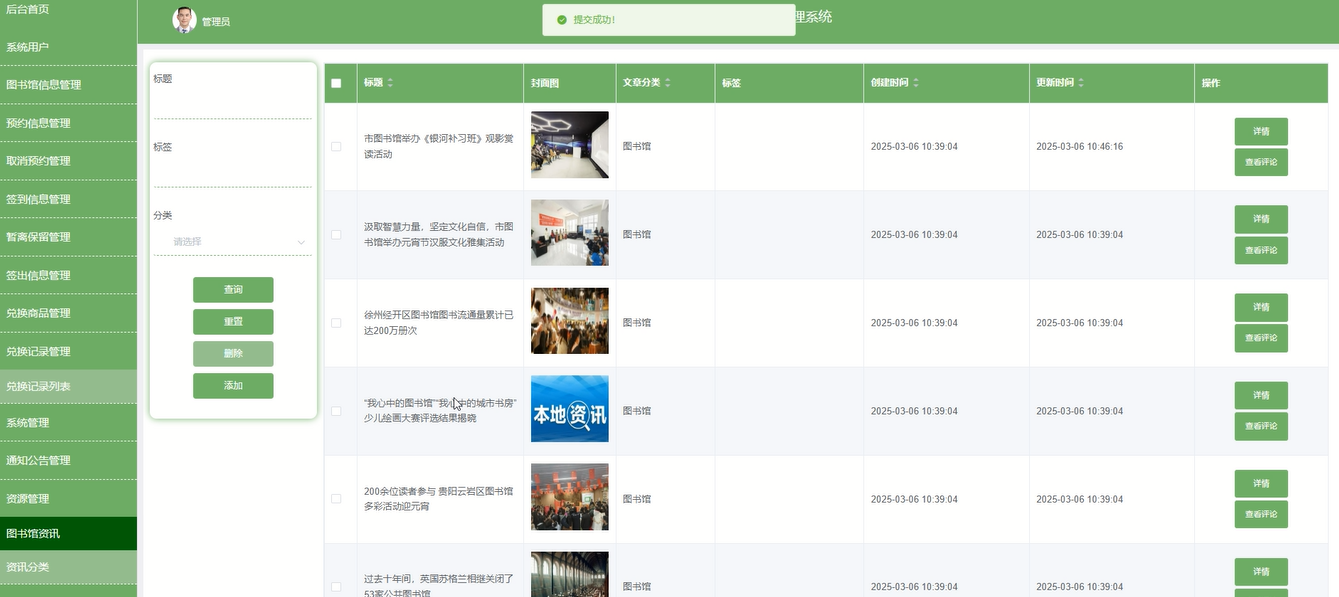Open 详情 for the 徐州经开区图书馆 article

click(x=1261, y=307)
